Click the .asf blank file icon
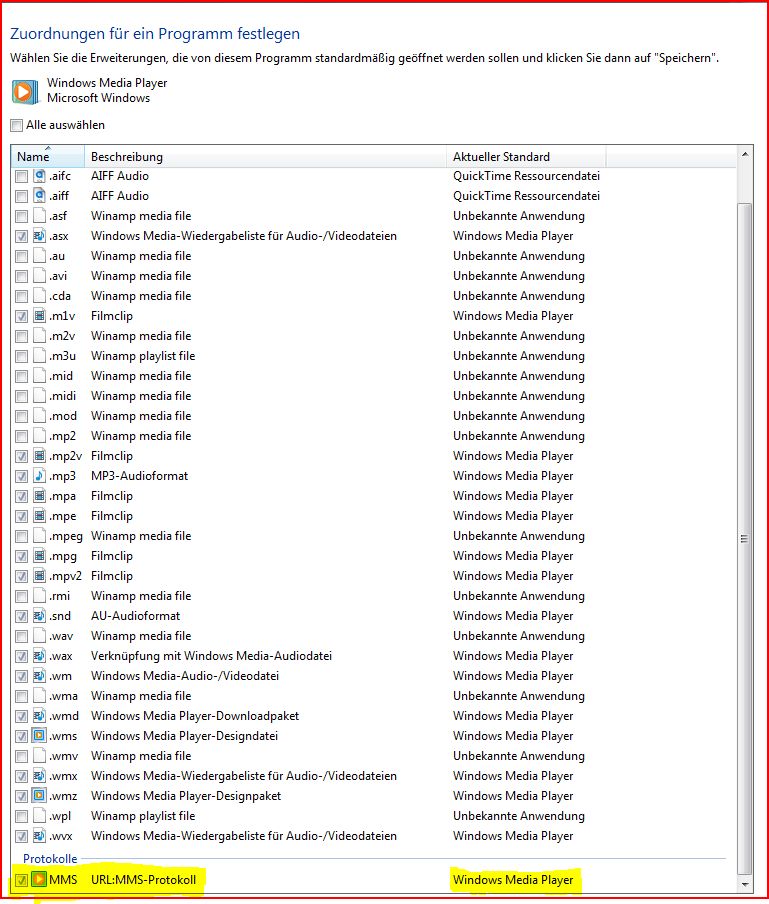Screen dimensions: 769x904 pos(39,216)
